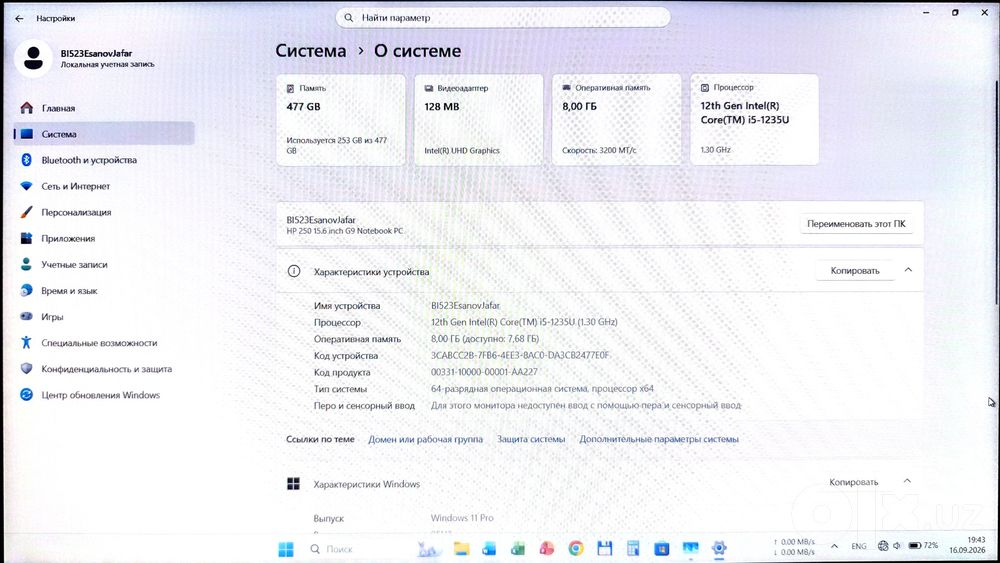Collapse the Характеристики Windows section
This screenshot has height=563, width=1000.
(908, 481)
